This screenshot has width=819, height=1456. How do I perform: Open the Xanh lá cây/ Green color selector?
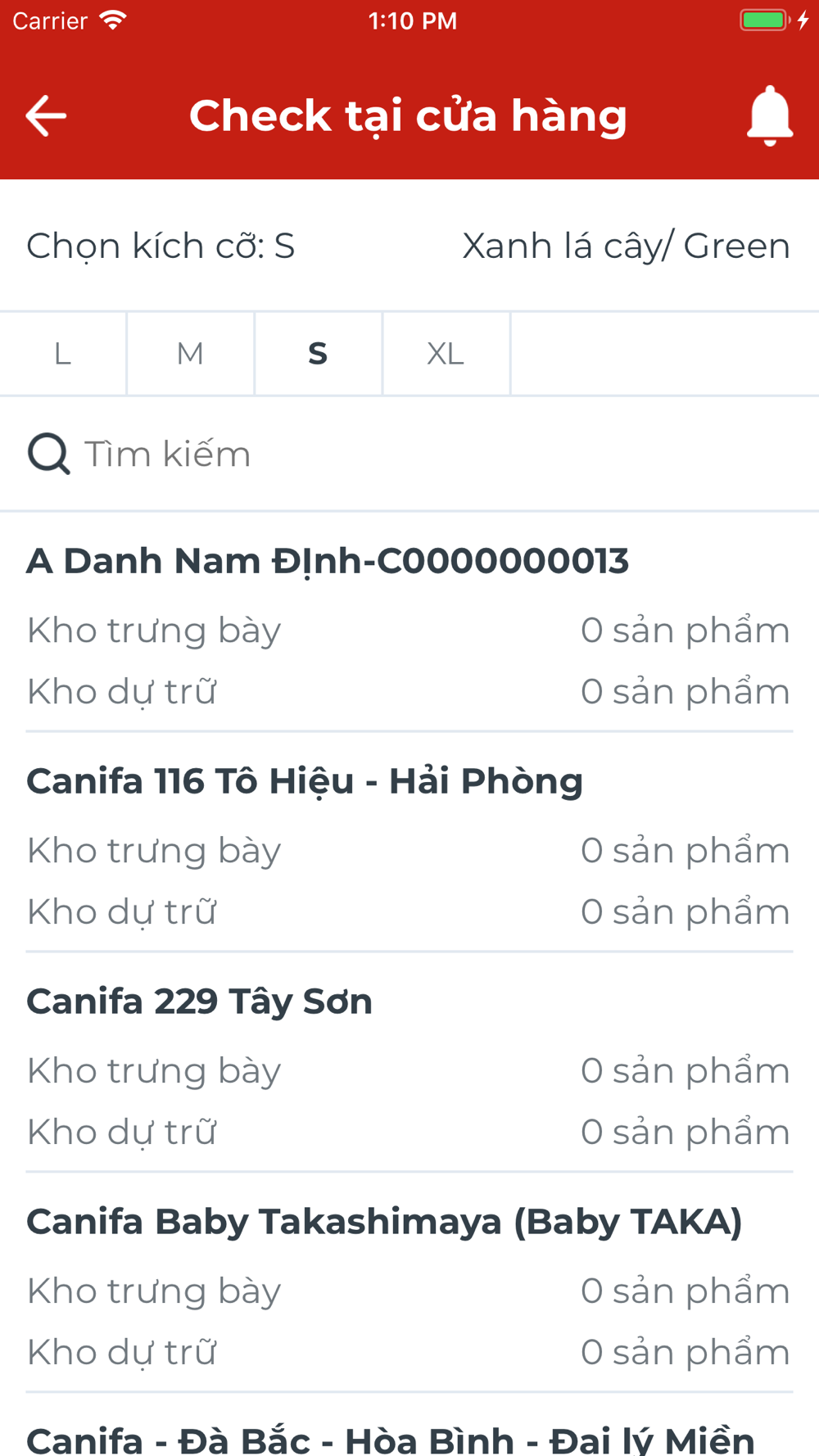coord(627,246)
